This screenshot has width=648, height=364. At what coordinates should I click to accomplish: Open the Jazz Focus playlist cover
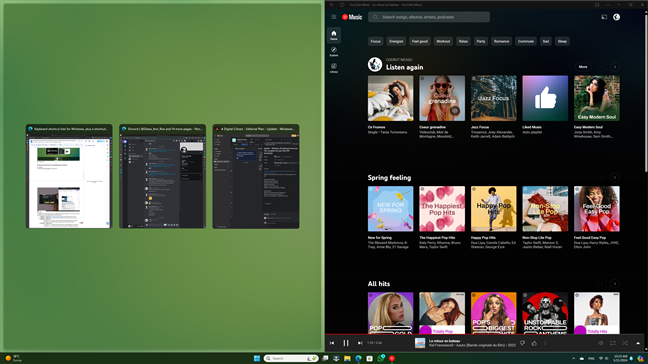pos(493,98)
